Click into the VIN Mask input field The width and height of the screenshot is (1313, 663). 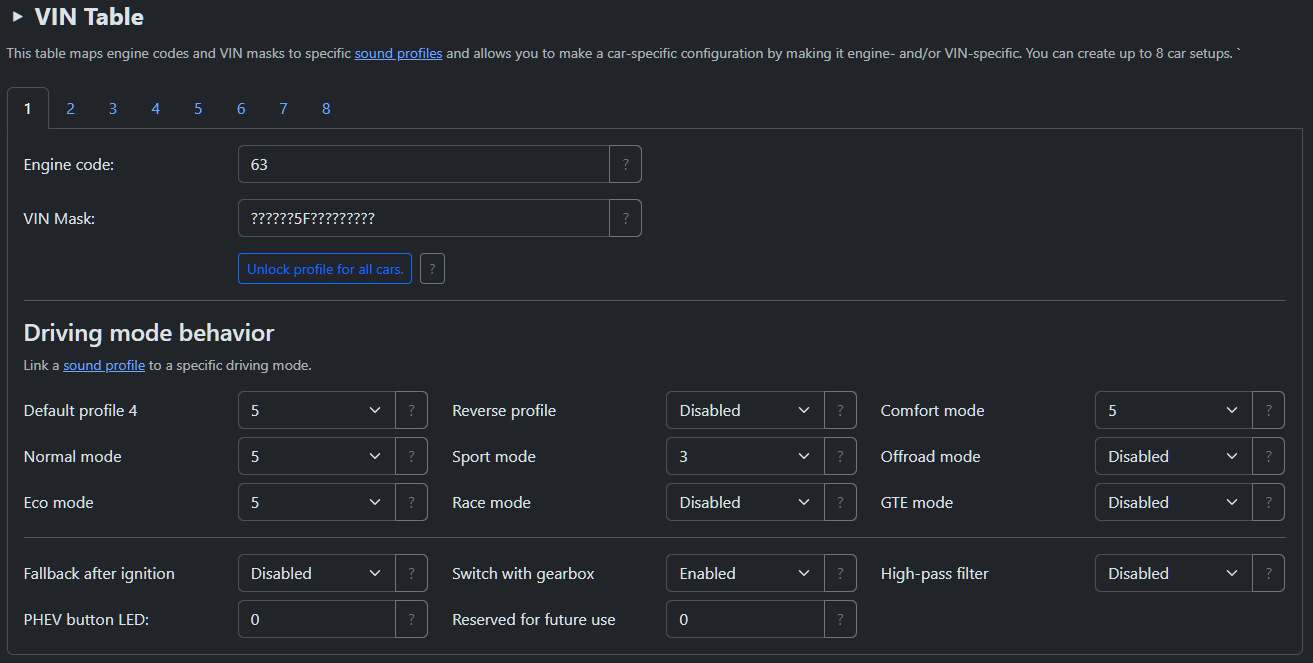click(x=424, y=218)
